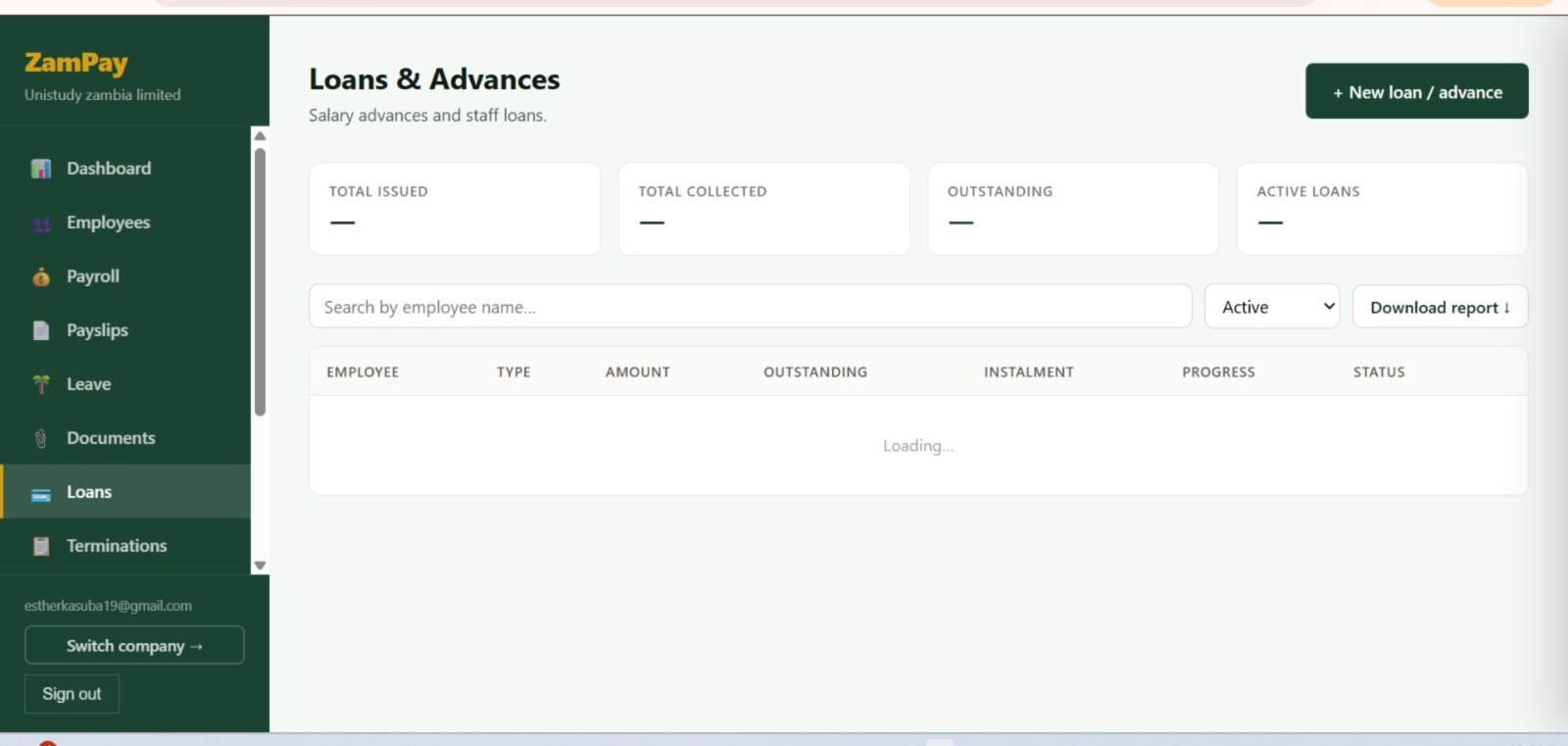Click the STATUS column header
This screenshot has width=1568, height=746.
(x=1379, y=373)
